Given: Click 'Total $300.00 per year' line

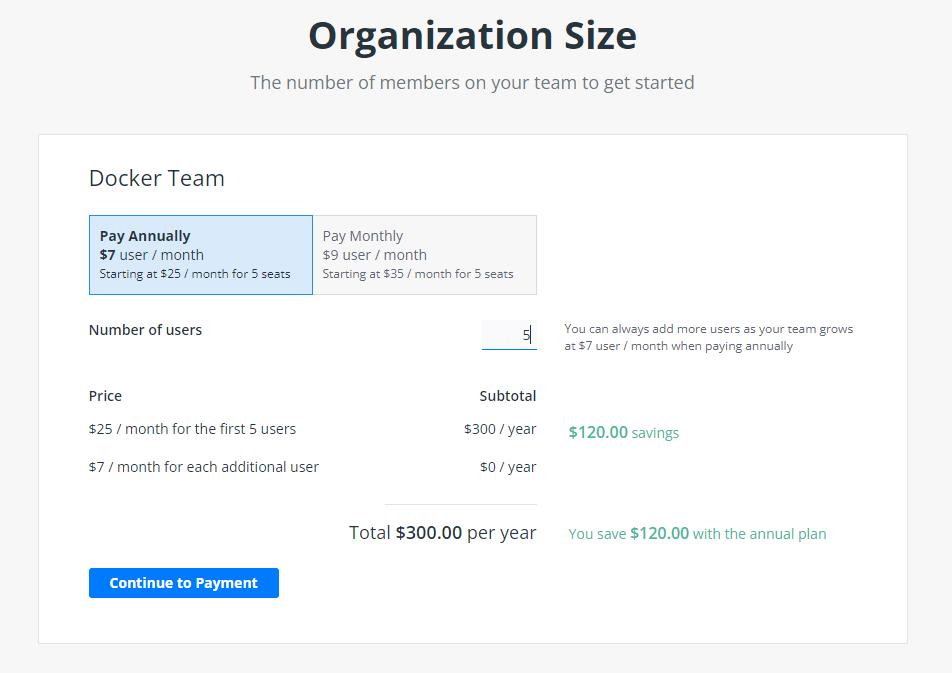Looking at the screenshot, I should (x=443, y=533).
